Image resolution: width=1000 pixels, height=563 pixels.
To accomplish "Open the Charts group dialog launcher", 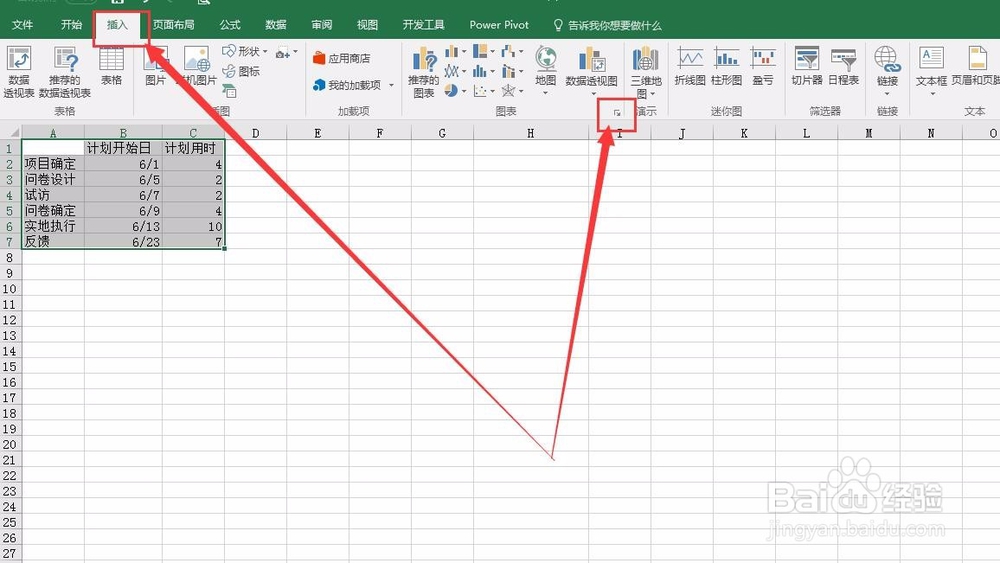I will 617,113.
